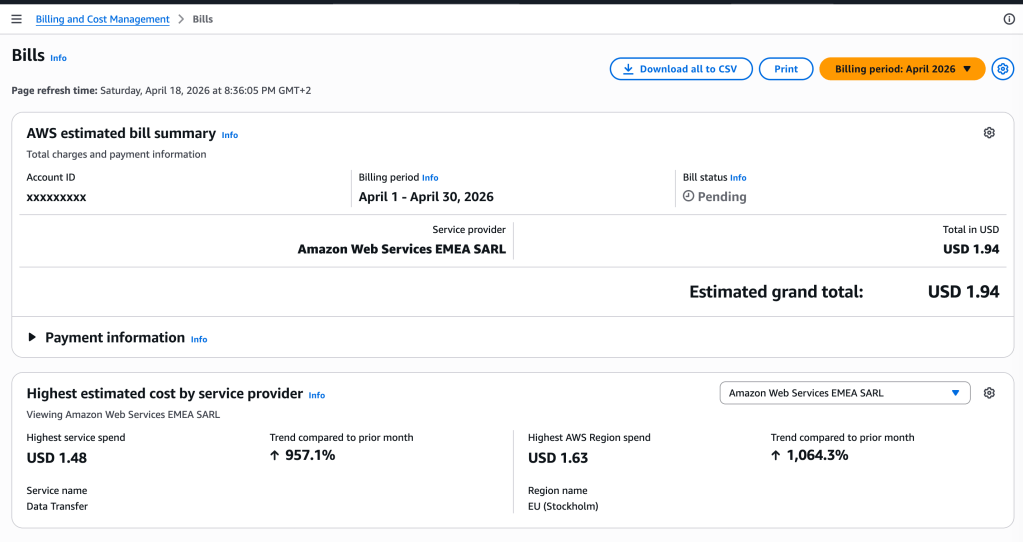Screen dimensions: 1023x542
Task: Click the clock icon beside Pending status
Action: coord(688,197)
